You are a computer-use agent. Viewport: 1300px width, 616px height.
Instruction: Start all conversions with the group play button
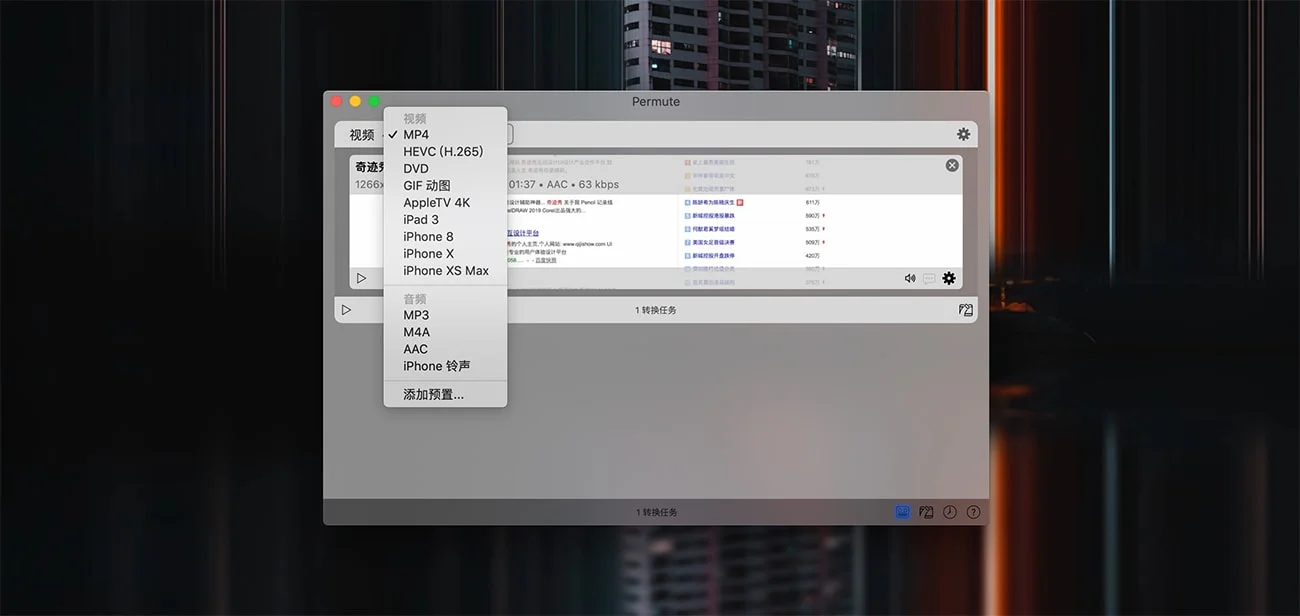(x=346, y=310)
